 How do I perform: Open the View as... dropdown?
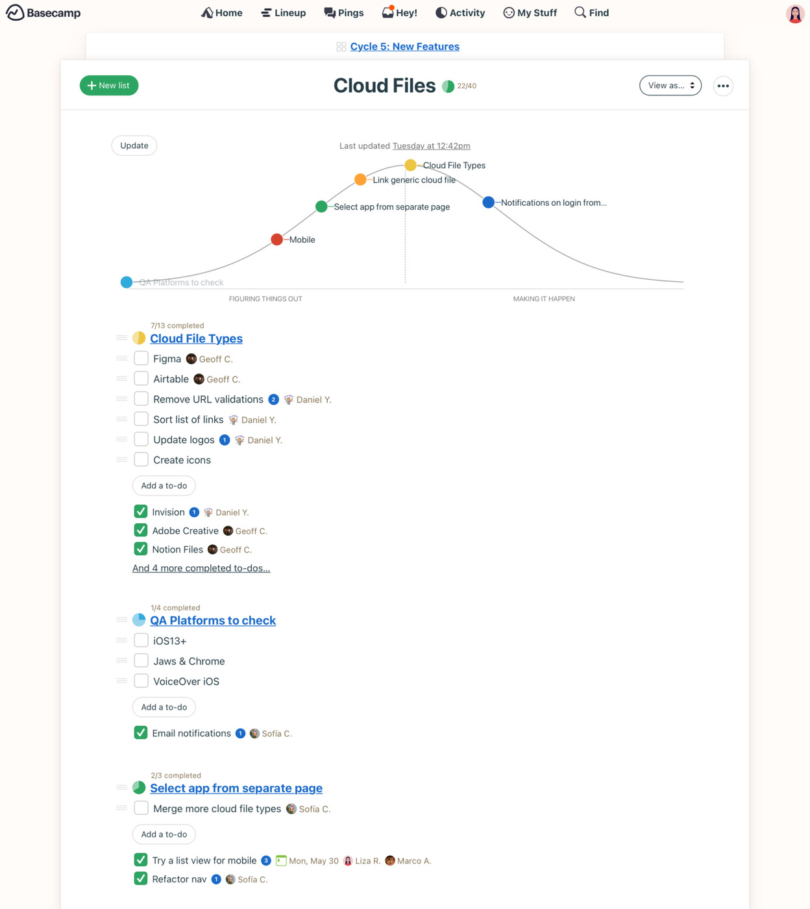click(670, 86)
